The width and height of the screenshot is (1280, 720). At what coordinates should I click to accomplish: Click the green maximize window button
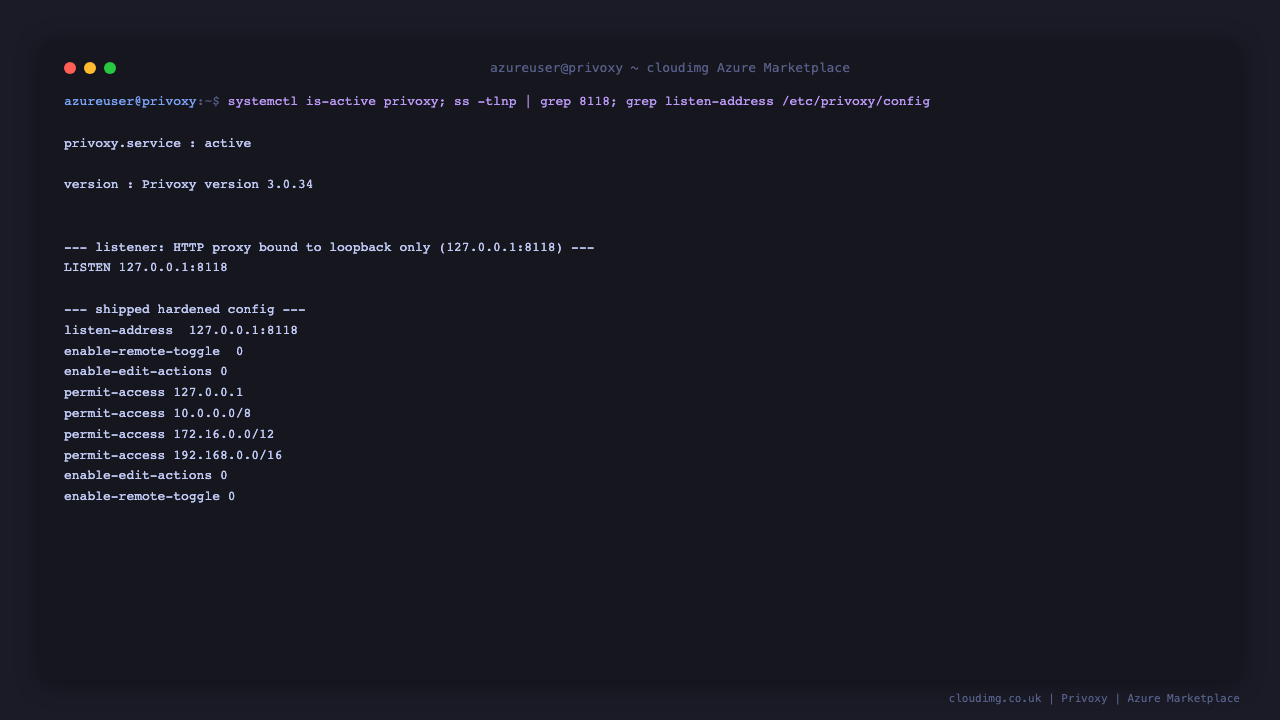110,68
